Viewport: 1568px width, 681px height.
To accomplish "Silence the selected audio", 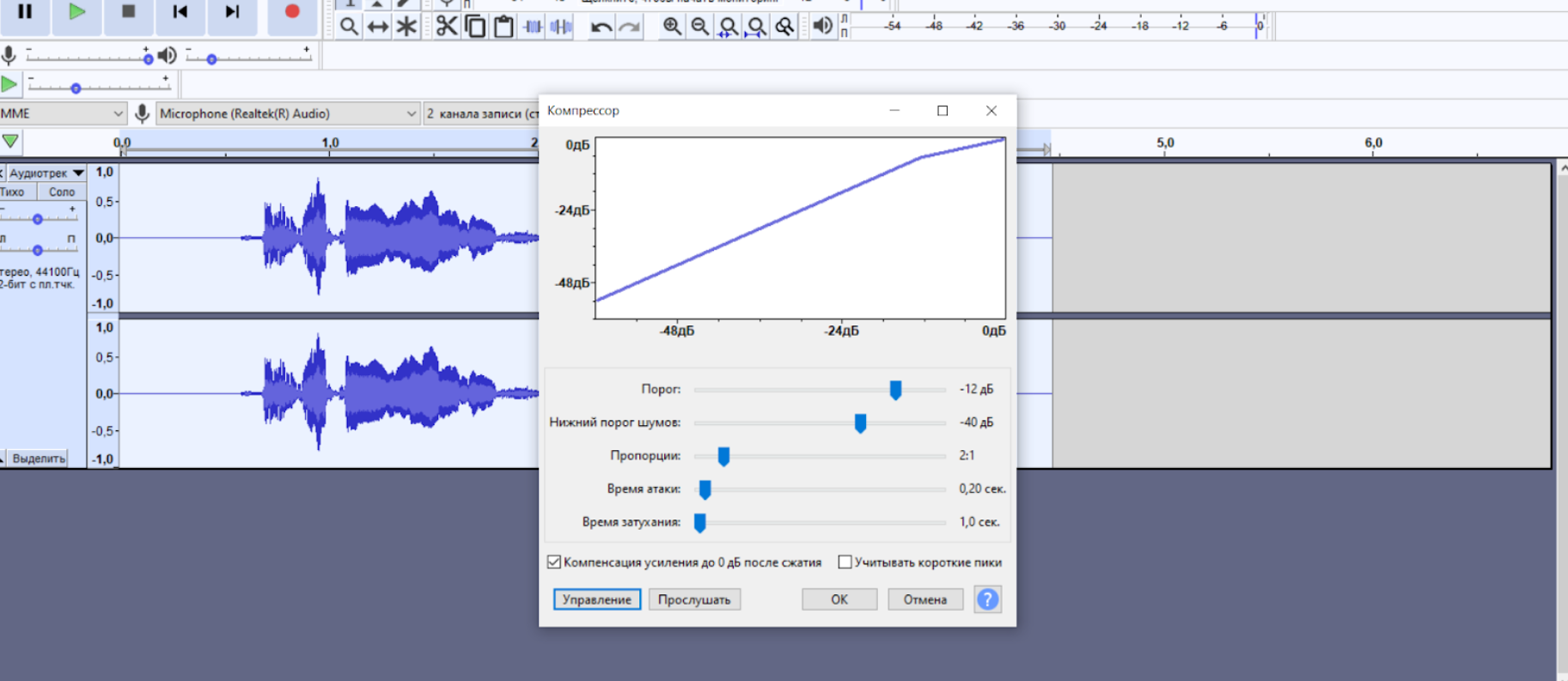I will pos(561,27).
